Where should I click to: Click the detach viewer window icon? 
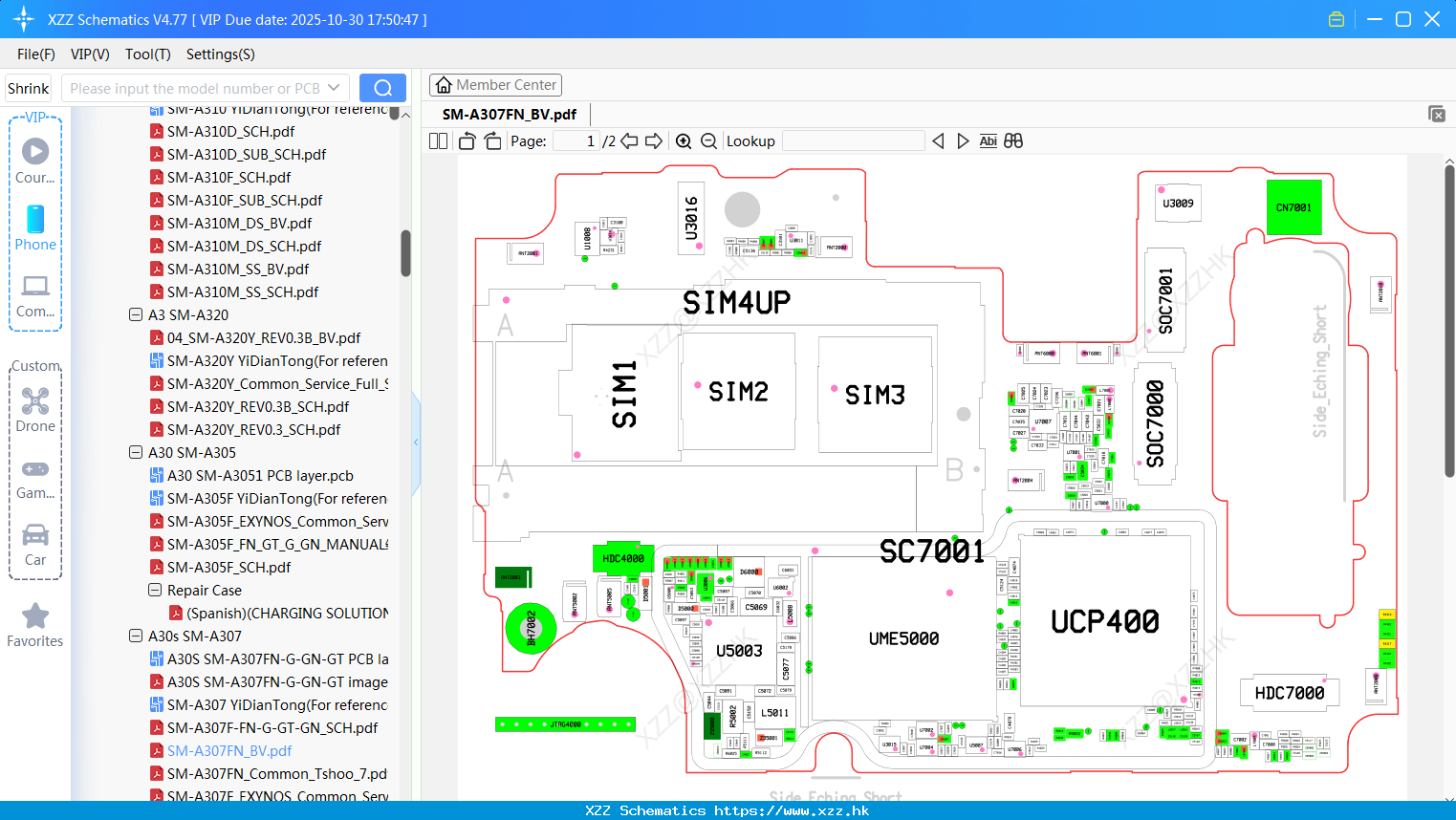tap(1437, 114)
